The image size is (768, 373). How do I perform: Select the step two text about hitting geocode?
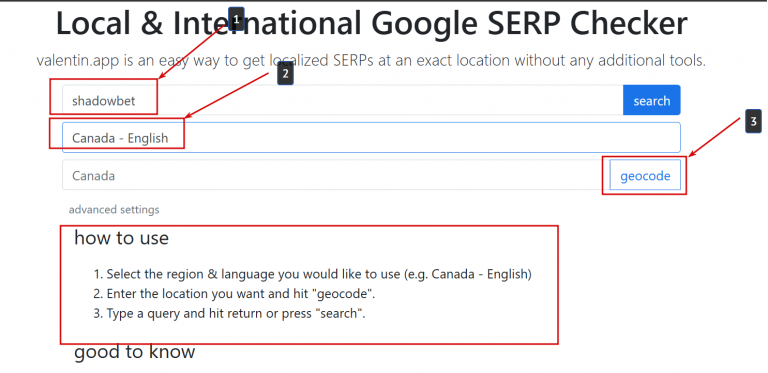(241, 294)
